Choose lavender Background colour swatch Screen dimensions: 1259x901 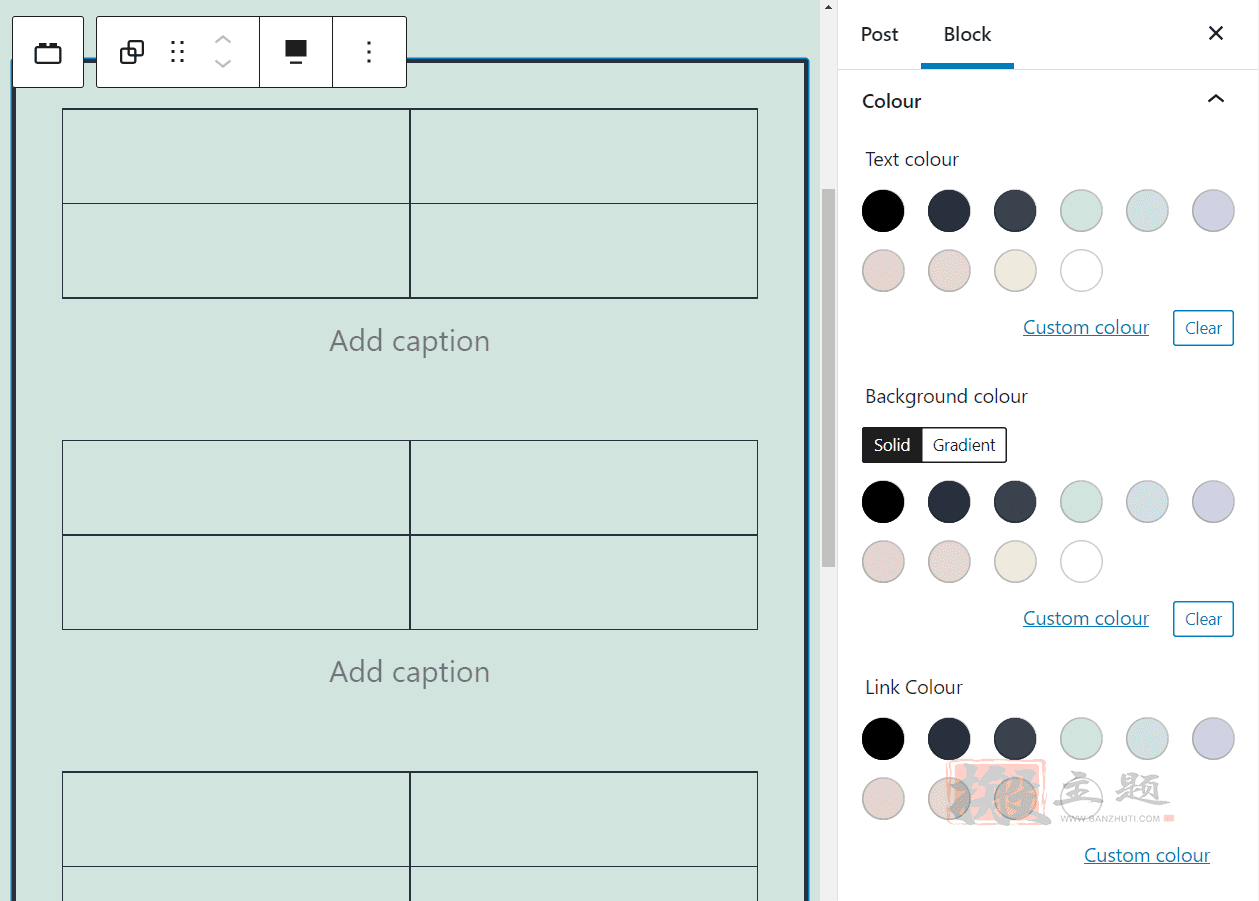tap(1213, 502)
